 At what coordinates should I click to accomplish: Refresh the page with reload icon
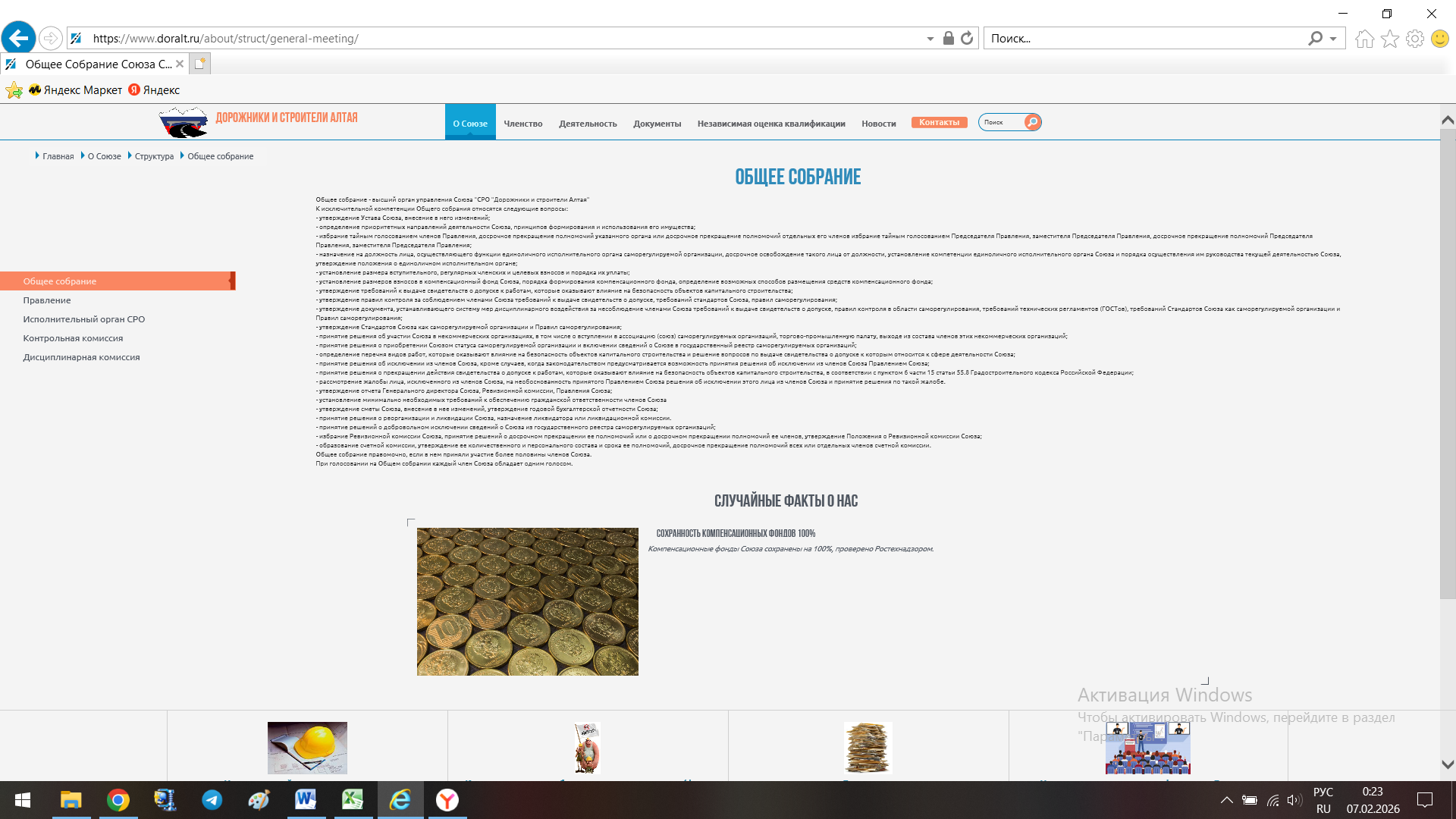coord(967,38)
